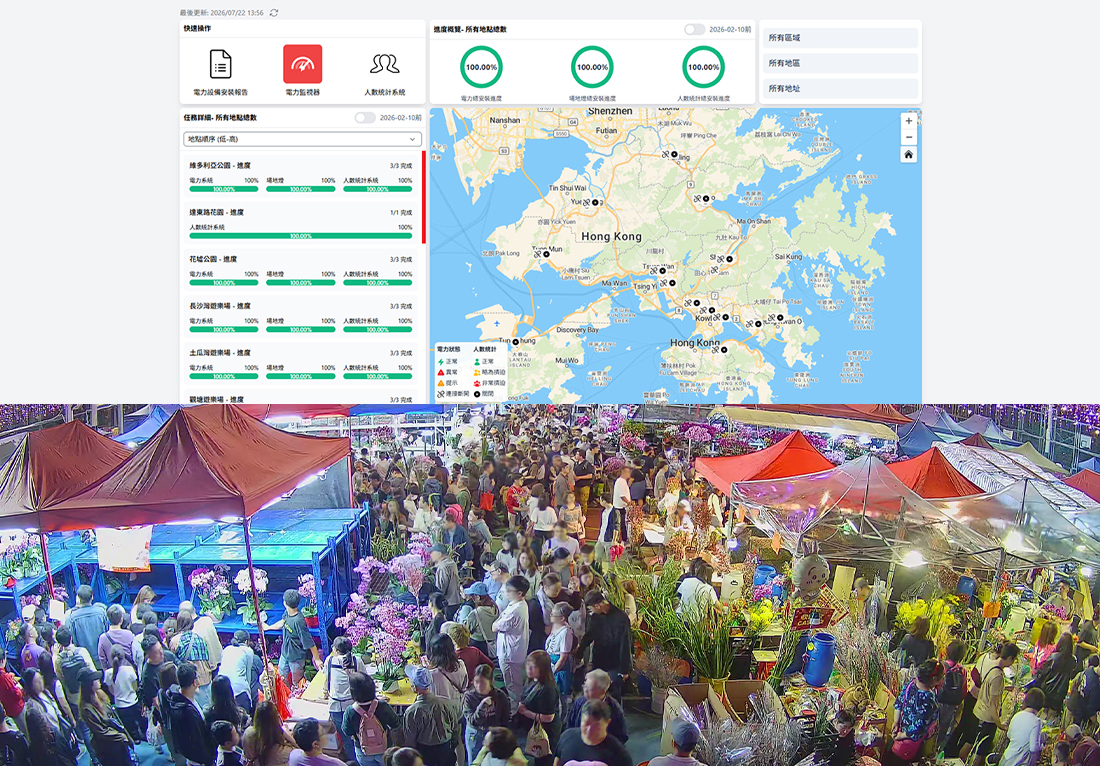This screenshot has width=1100, height=766.
Task: Click green person 正常 legend icon
Action: coord(477,361)
